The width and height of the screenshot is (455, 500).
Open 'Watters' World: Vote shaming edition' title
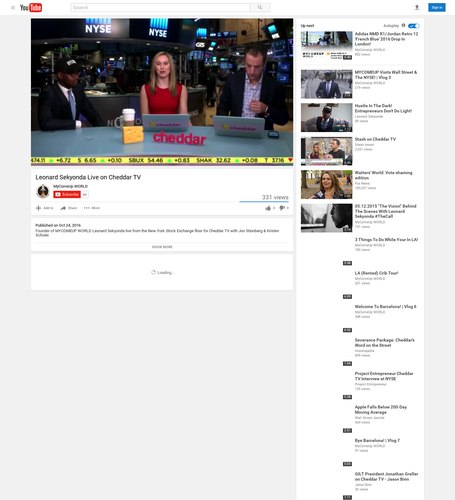(383, 175)
